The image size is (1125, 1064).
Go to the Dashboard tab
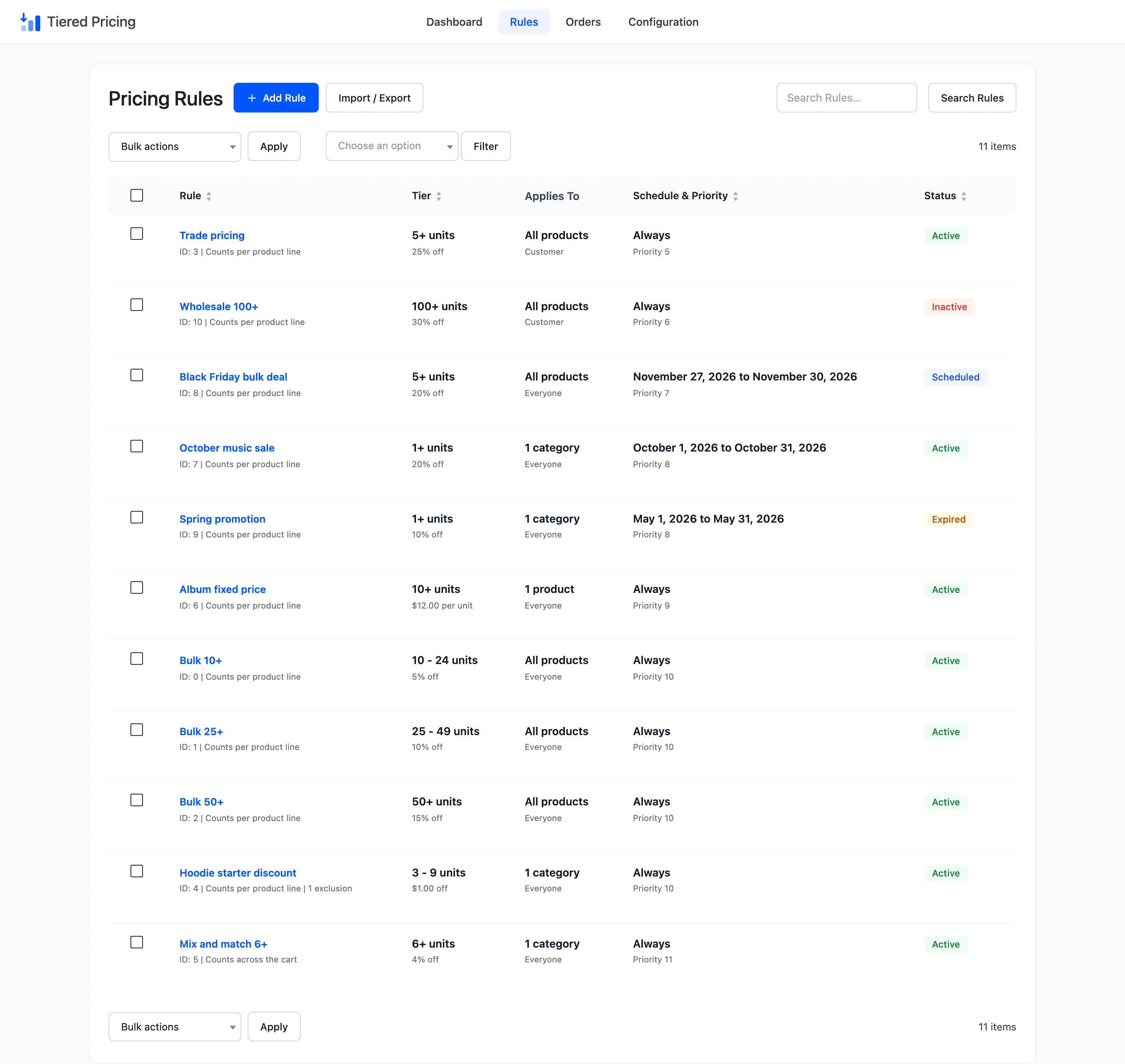tap(454, 22)
